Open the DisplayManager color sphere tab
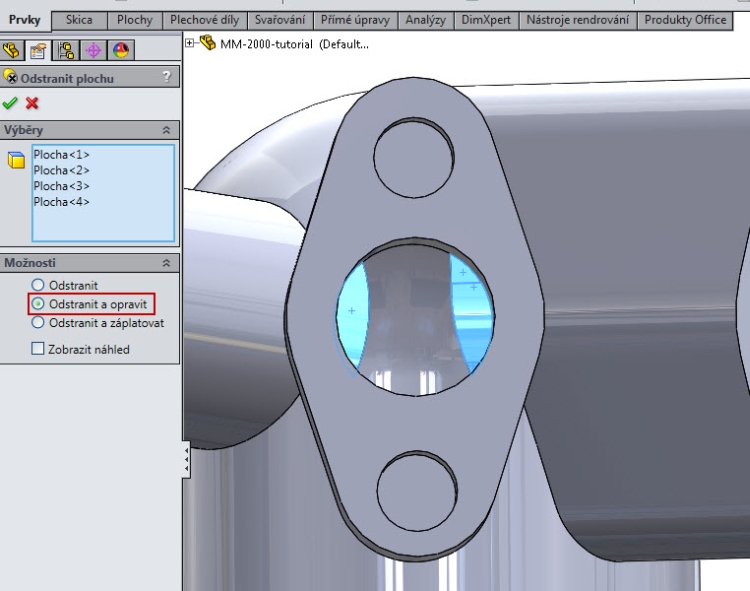This screenshot has width=750, height=591. pos(120,50)
